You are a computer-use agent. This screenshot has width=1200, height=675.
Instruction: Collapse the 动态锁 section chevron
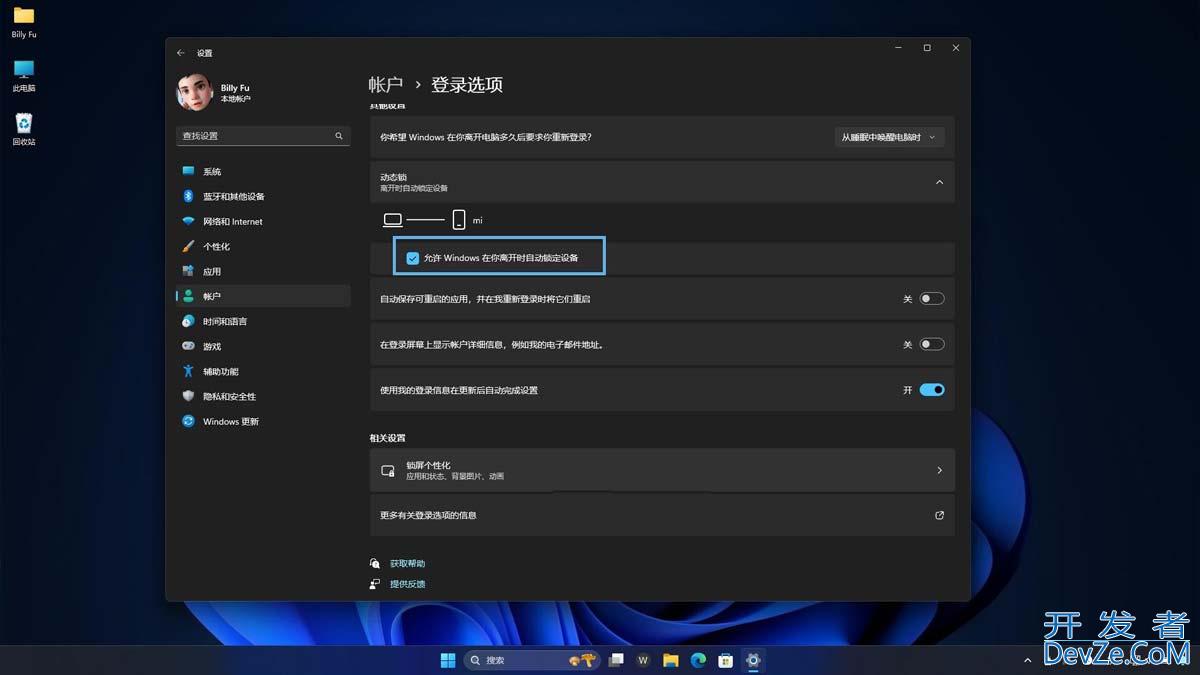[x=939, y=182]
